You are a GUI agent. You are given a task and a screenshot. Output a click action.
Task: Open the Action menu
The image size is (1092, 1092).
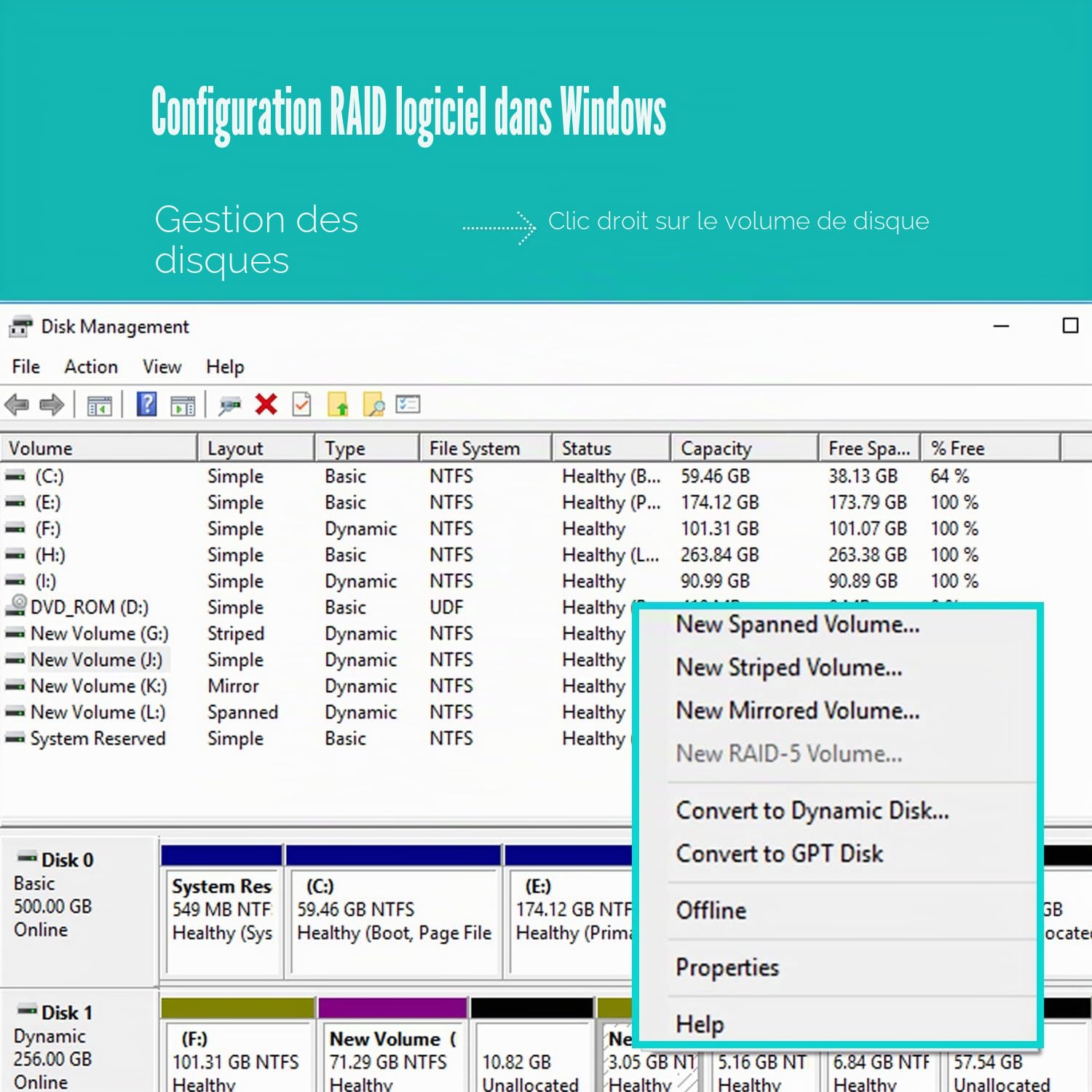[x=91, y=366]
